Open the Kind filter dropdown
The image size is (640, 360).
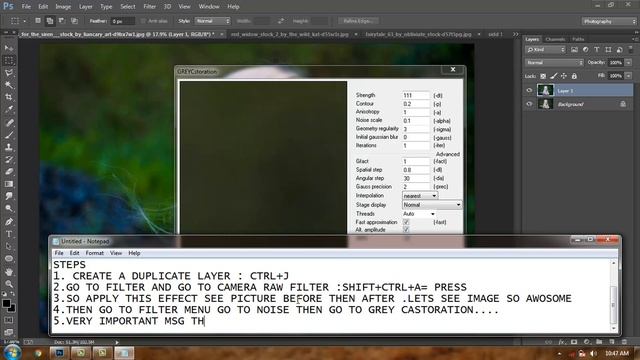click(545, 49)
